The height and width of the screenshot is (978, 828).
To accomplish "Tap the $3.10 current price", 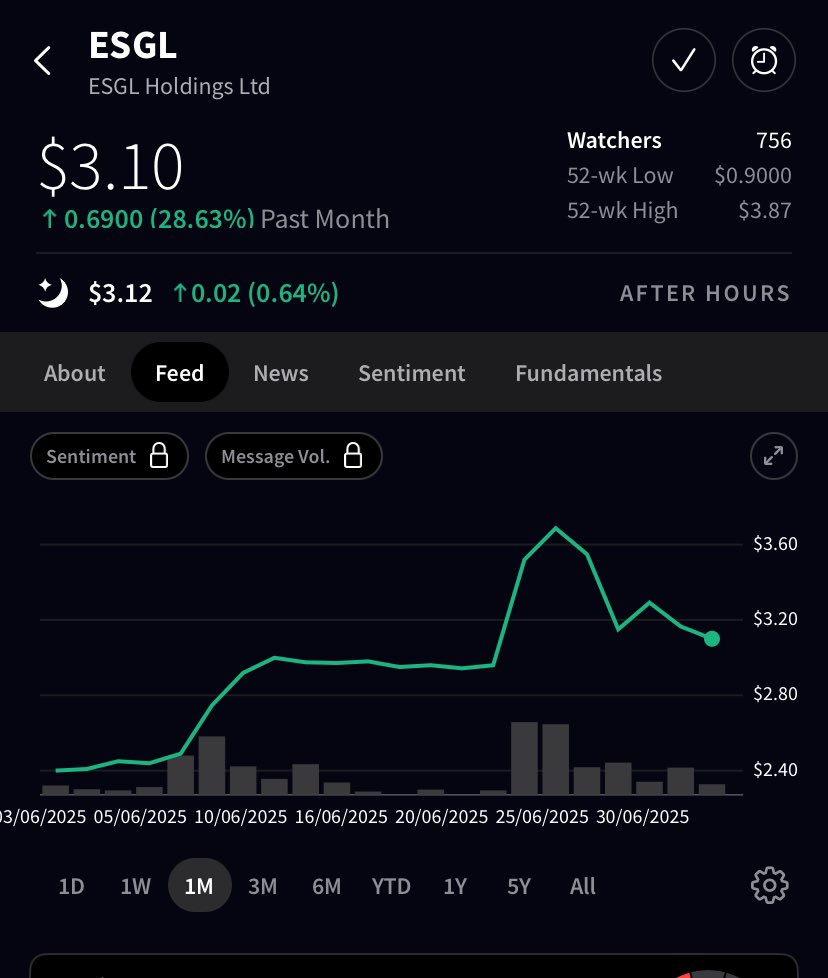I will coord(110,167).
